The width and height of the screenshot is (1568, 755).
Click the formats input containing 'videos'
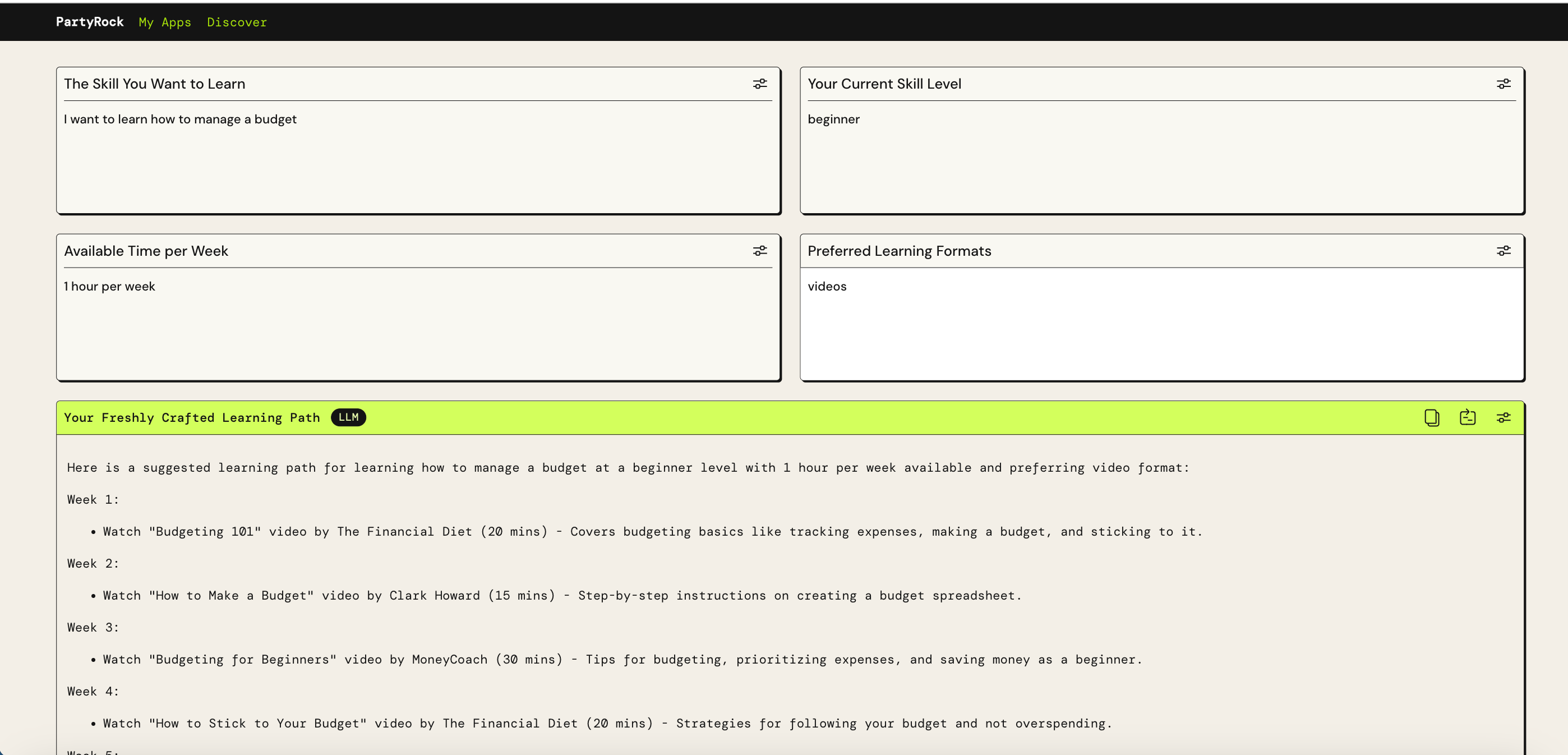point(1161,324)
